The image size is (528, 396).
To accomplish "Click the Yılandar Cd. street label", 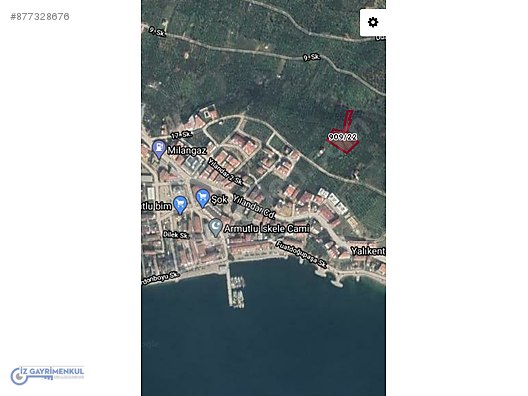I will [255, 206].
